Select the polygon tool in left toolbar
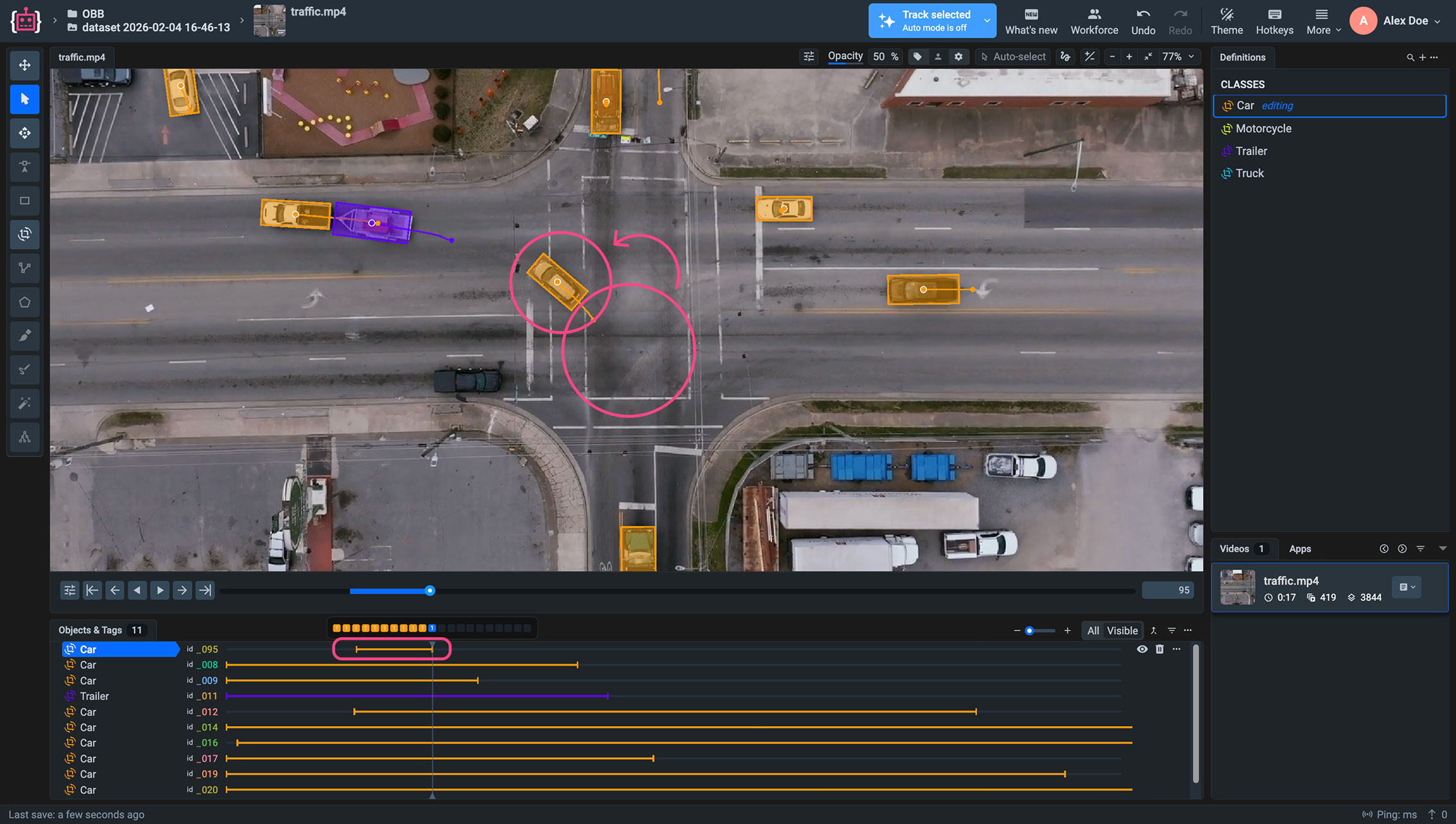1456x824 pixels. (x=24, y=302)
